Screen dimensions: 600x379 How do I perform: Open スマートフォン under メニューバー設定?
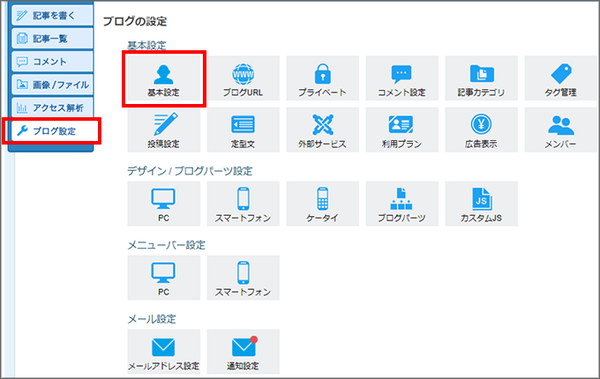(243, 278)
